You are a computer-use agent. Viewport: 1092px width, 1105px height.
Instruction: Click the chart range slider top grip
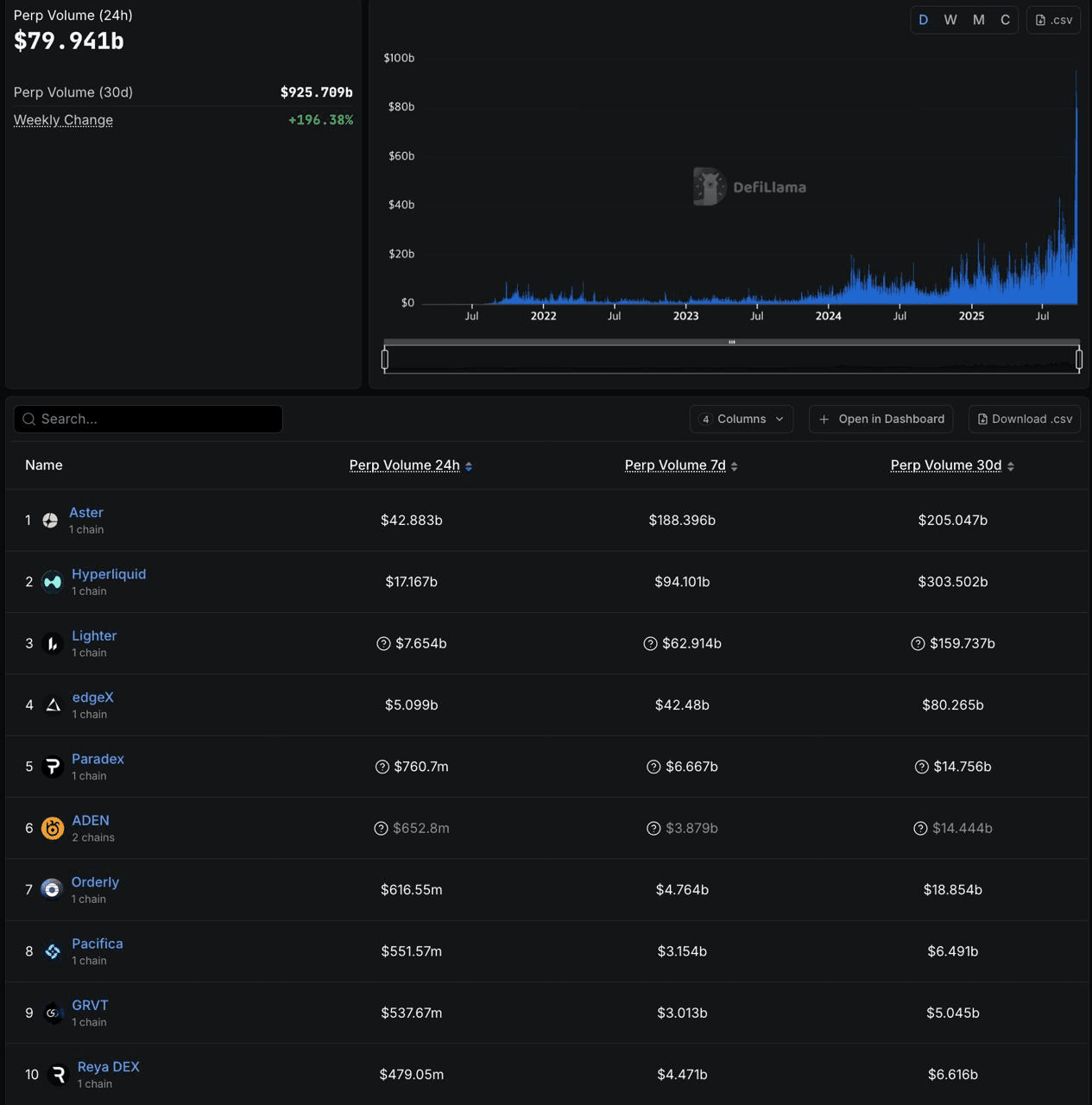(x=732, y=342)
